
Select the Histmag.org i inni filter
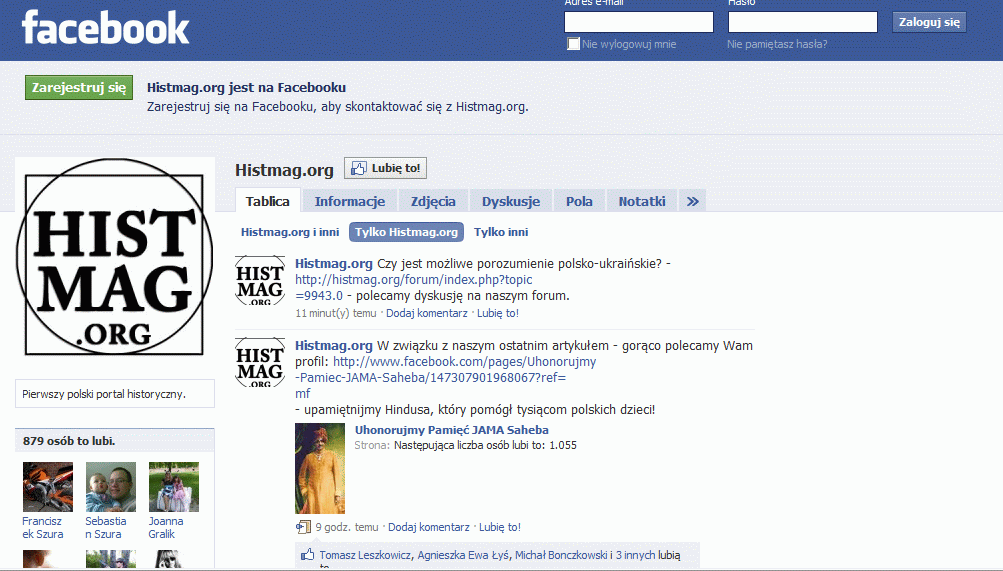tap(290, 232)
